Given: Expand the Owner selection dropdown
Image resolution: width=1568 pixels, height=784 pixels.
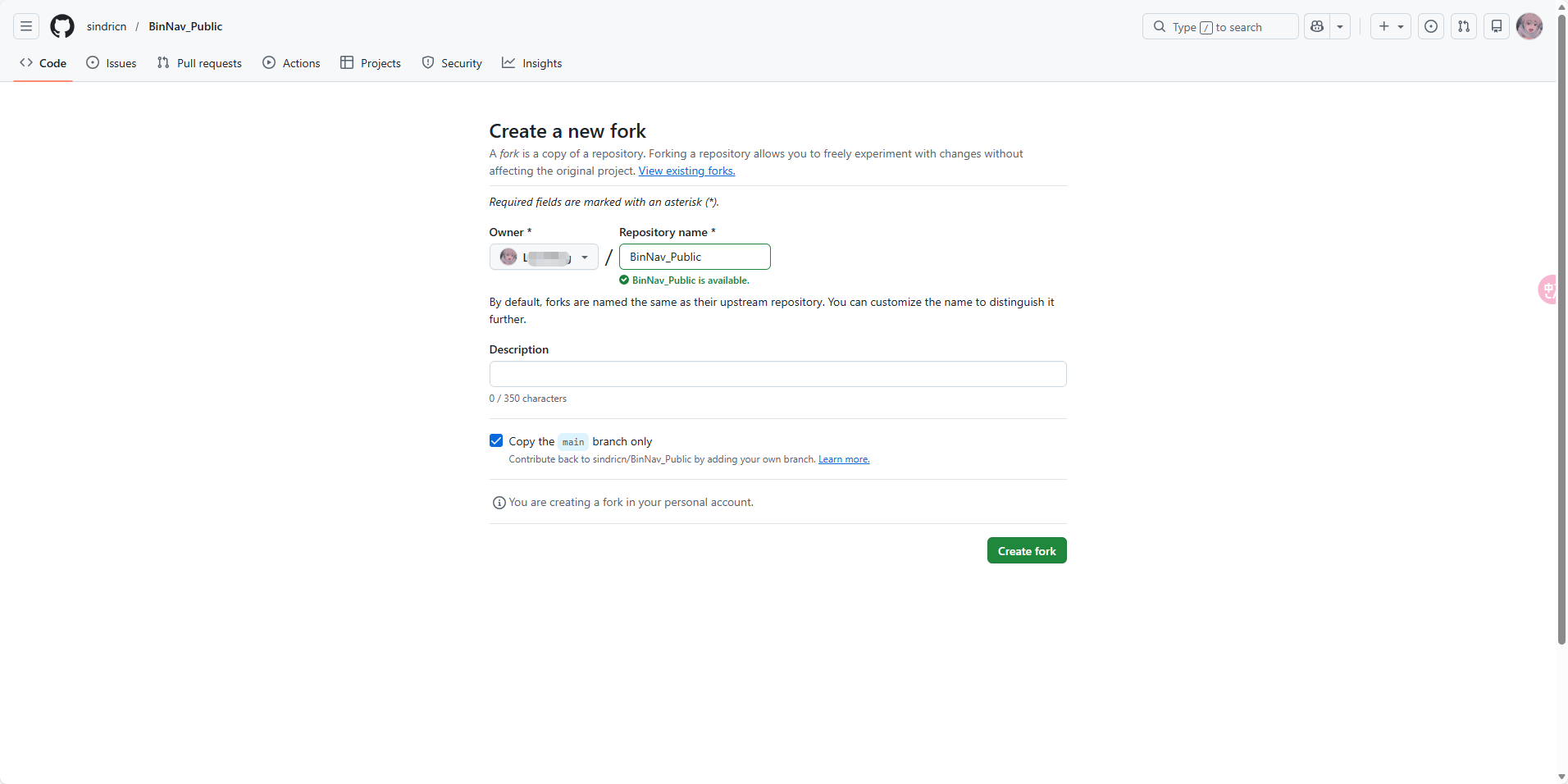Looking at the screenshot, I should click(x=544, y=257).
